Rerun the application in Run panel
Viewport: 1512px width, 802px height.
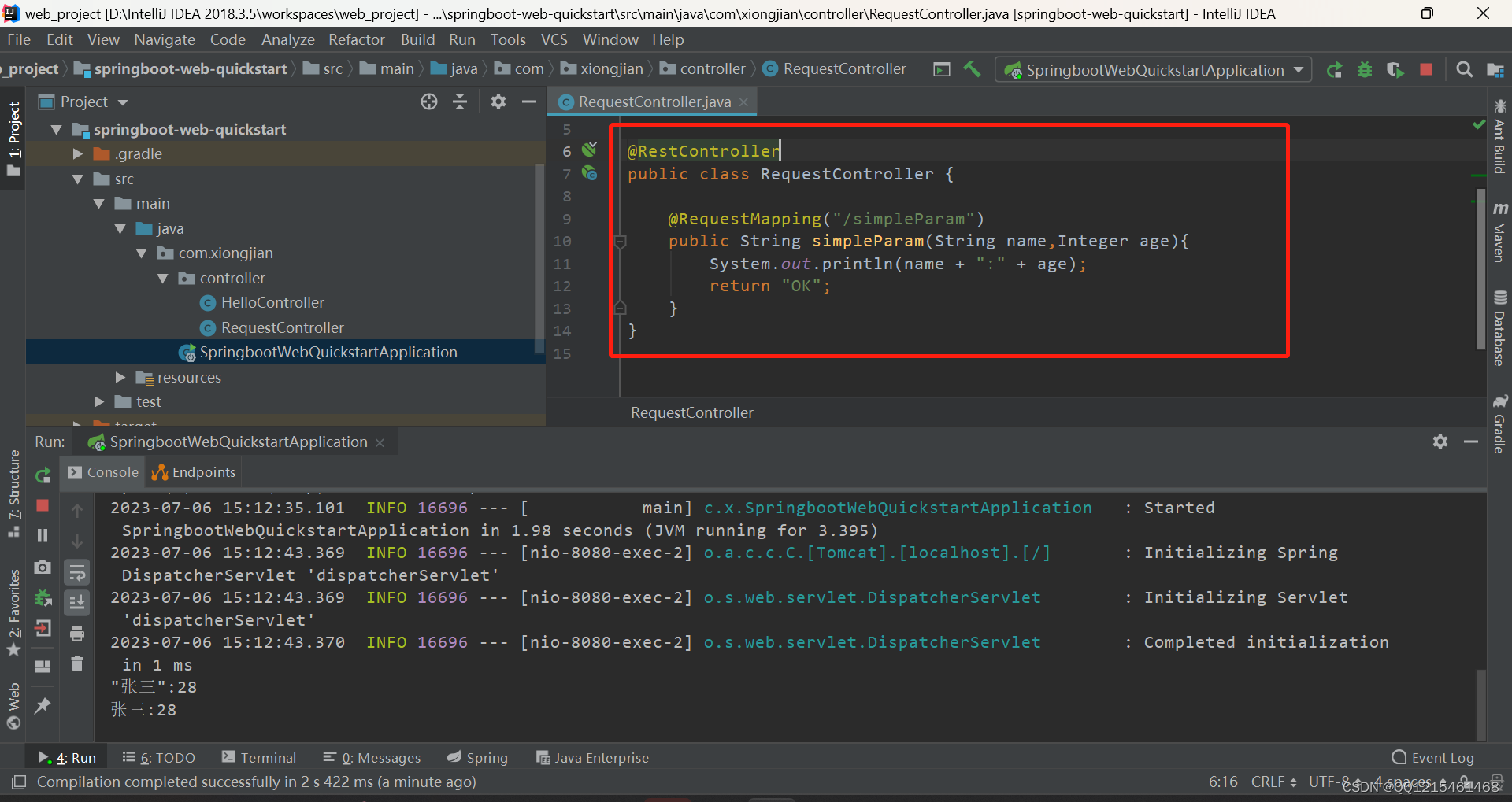tap(43, 475)
